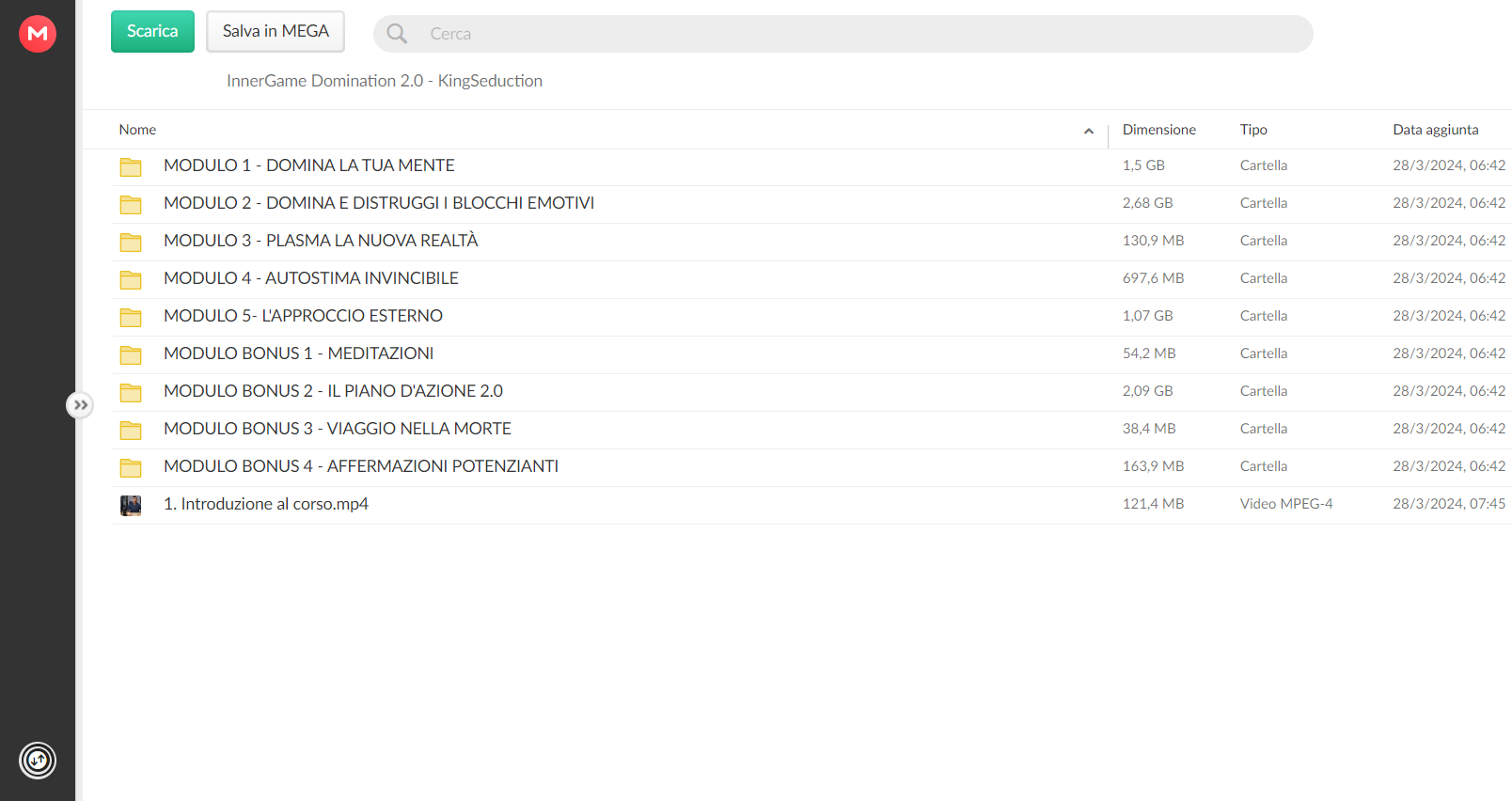Open the MEGA logo home icon

(x=38, y=34)
